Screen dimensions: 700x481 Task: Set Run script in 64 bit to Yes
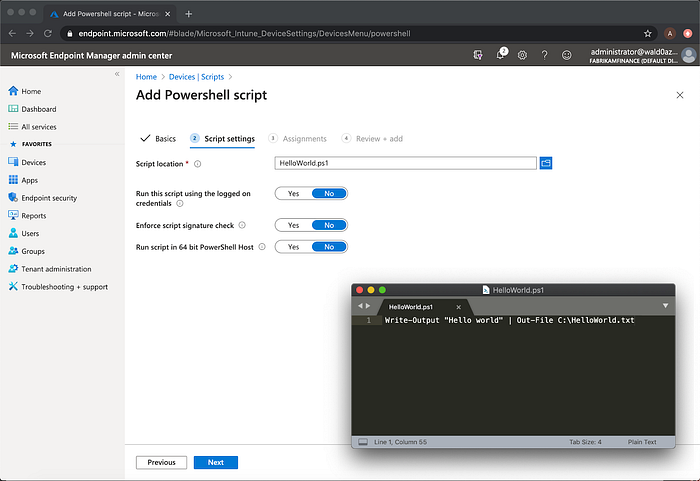[293, 247]
